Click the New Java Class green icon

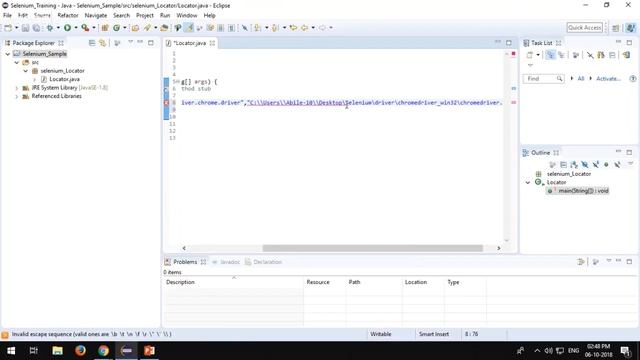(x=117, y=28)
